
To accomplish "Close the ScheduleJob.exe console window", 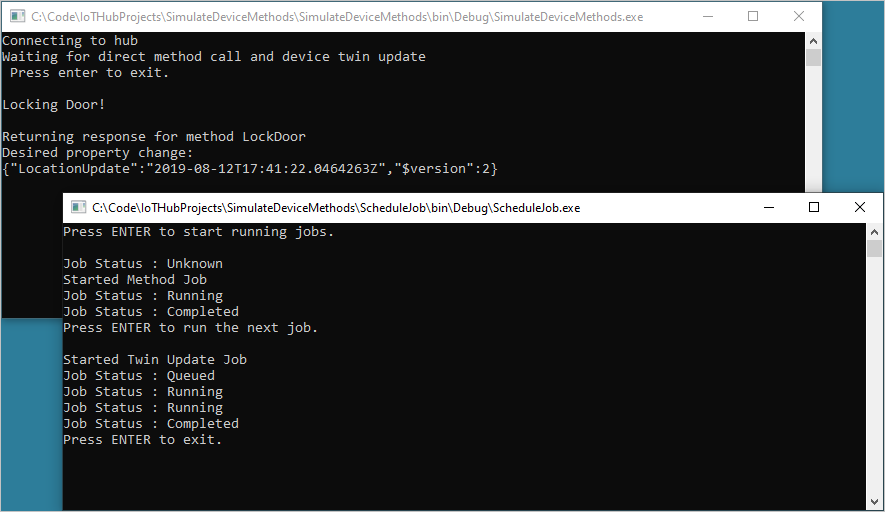I will point(860,207).
